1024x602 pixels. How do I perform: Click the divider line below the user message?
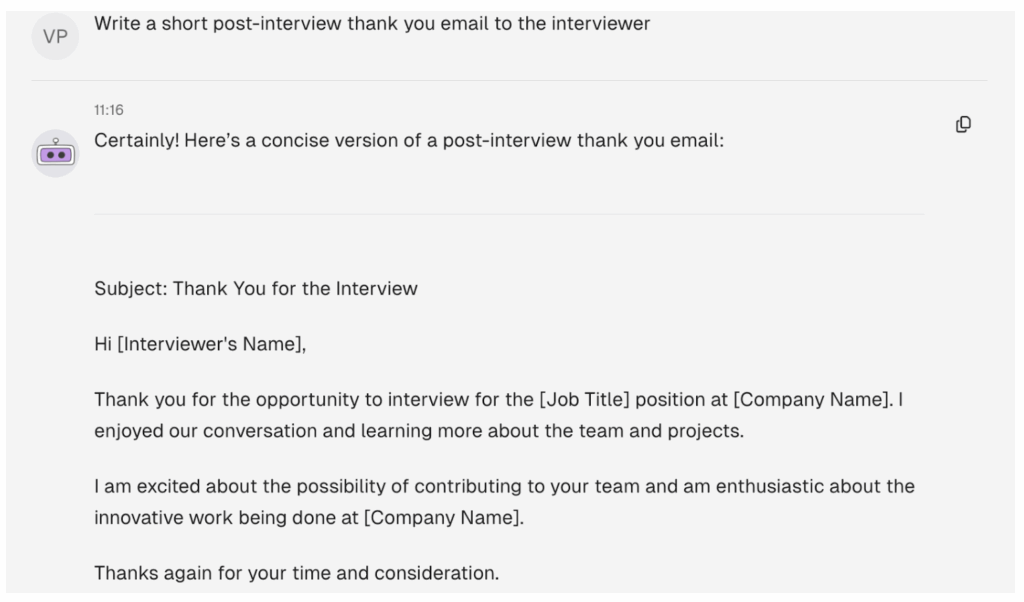(509, 80)
